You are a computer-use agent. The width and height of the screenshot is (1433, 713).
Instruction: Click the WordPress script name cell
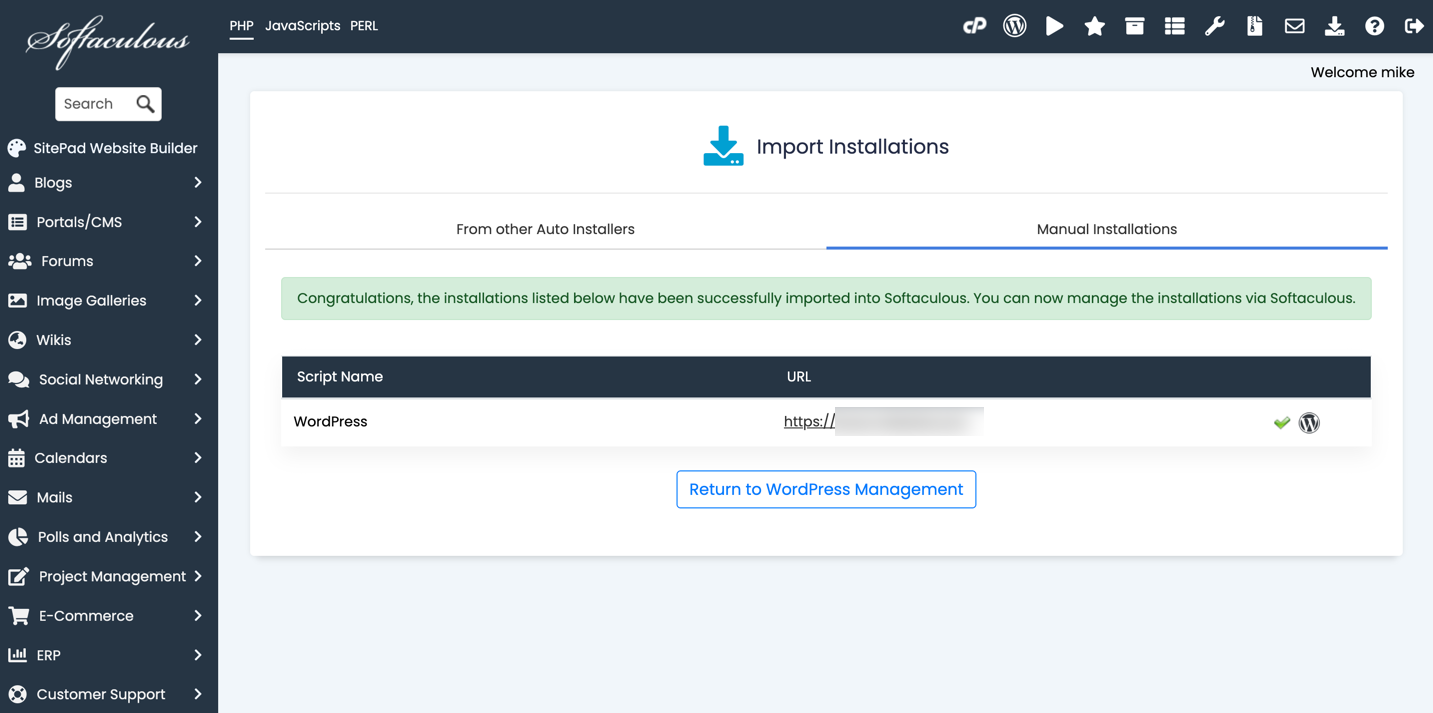coord(330,421)
